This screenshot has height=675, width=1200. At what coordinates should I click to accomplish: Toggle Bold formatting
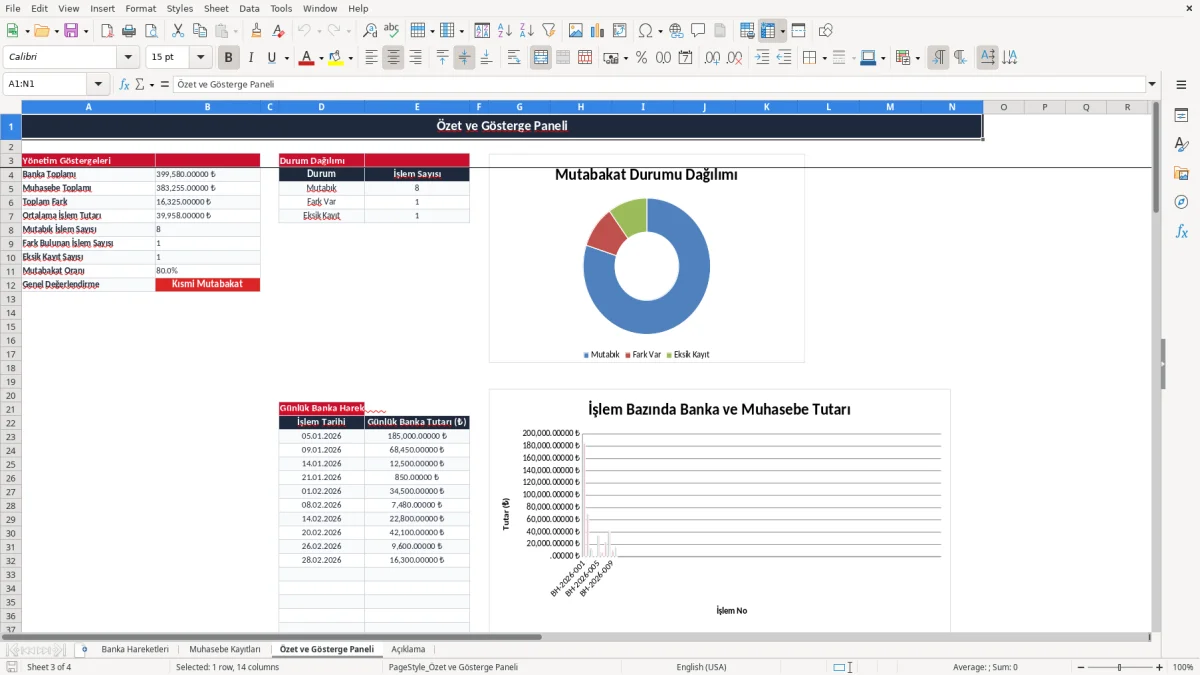click(228, 58)
